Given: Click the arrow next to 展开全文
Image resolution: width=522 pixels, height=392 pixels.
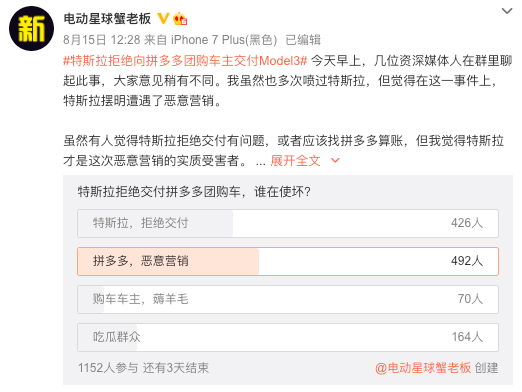Looking at the screenshot, I should pyautogui.click(x=335, y=161).
